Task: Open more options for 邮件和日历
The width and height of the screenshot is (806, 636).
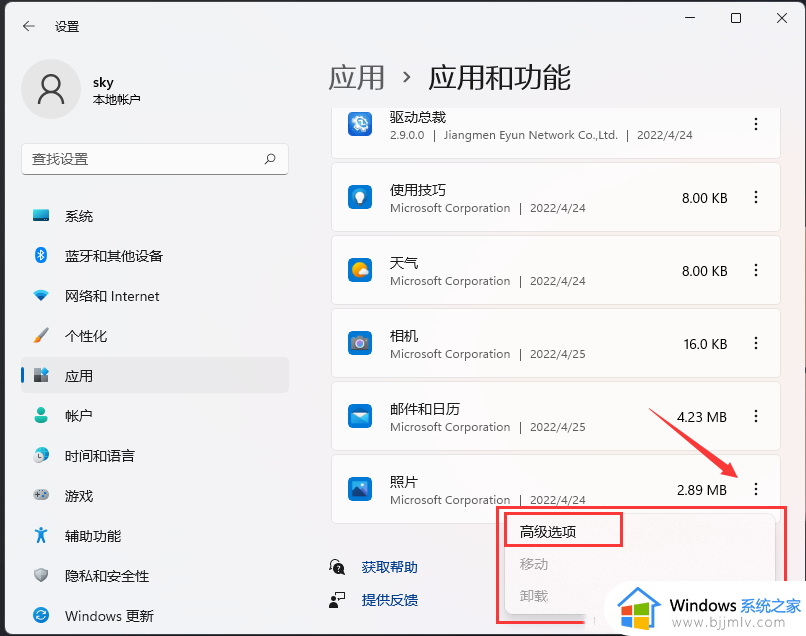Action: pos(756,416)
